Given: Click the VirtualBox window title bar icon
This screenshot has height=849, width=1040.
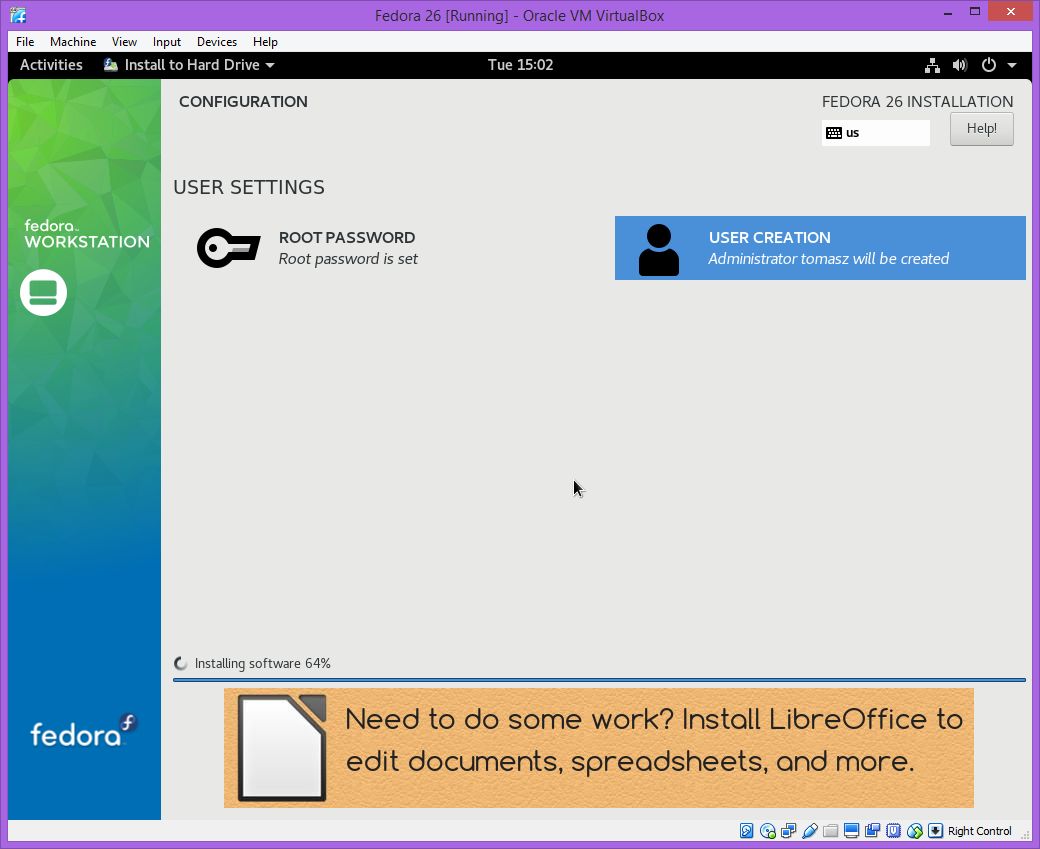Looking at the screenshot, I should click(x=19, y=15).
